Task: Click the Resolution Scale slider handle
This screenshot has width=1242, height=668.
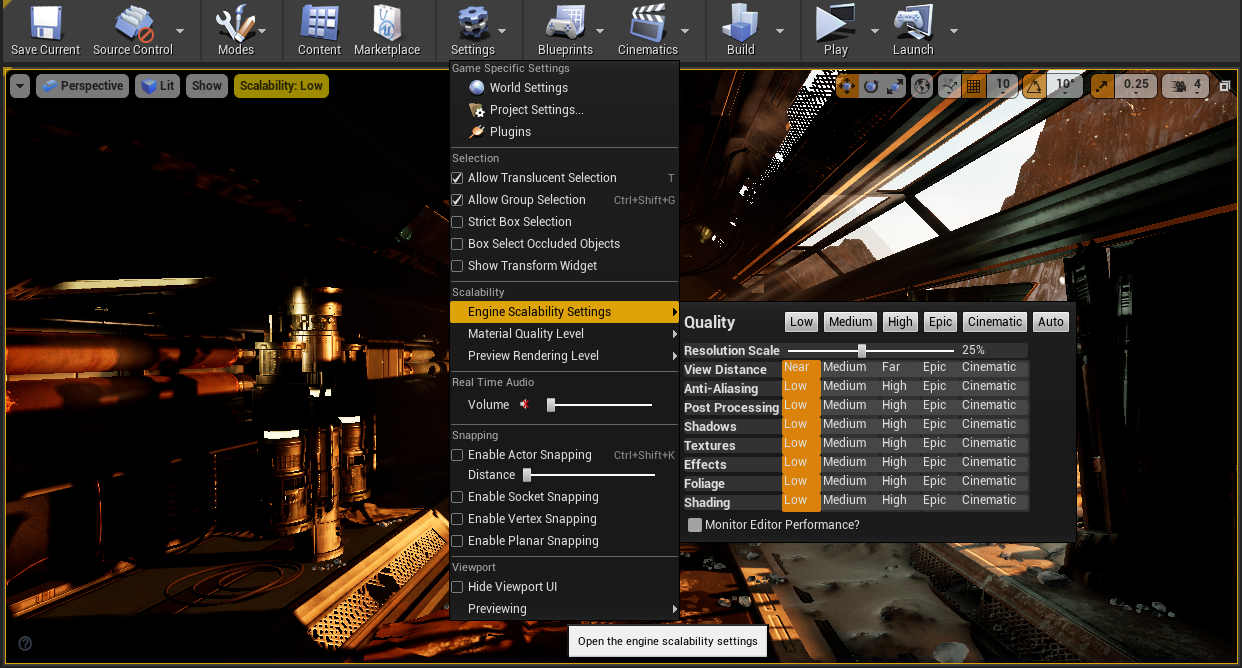Action: point(861,351)
